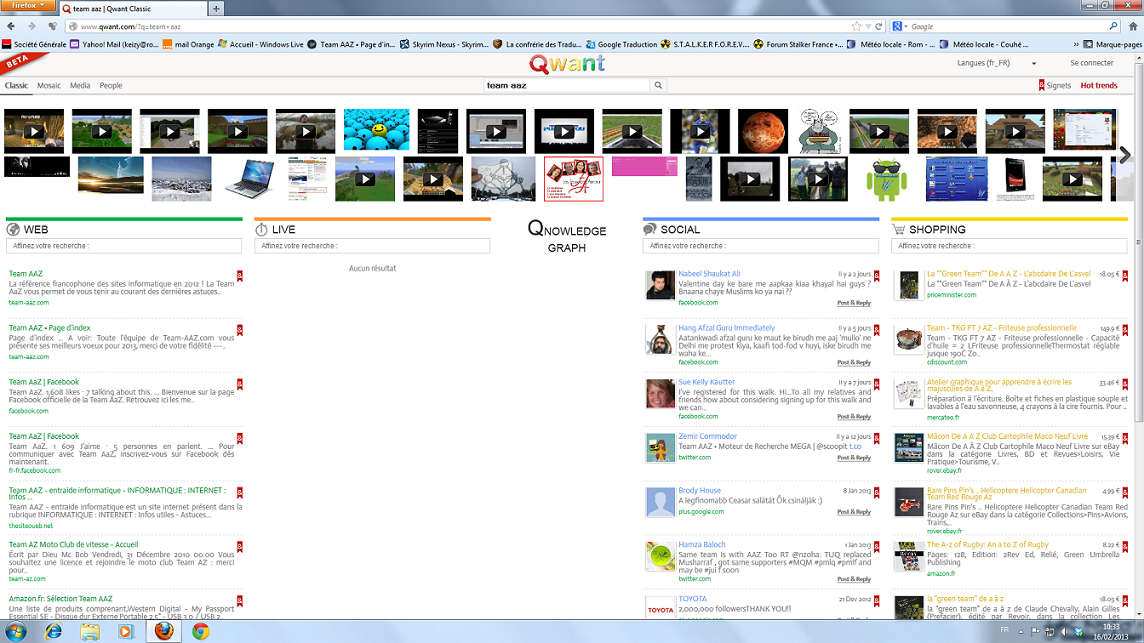1144x643 pixels.
Task: Click the Firefox reload page icon
Action: (x=879, y=27)
